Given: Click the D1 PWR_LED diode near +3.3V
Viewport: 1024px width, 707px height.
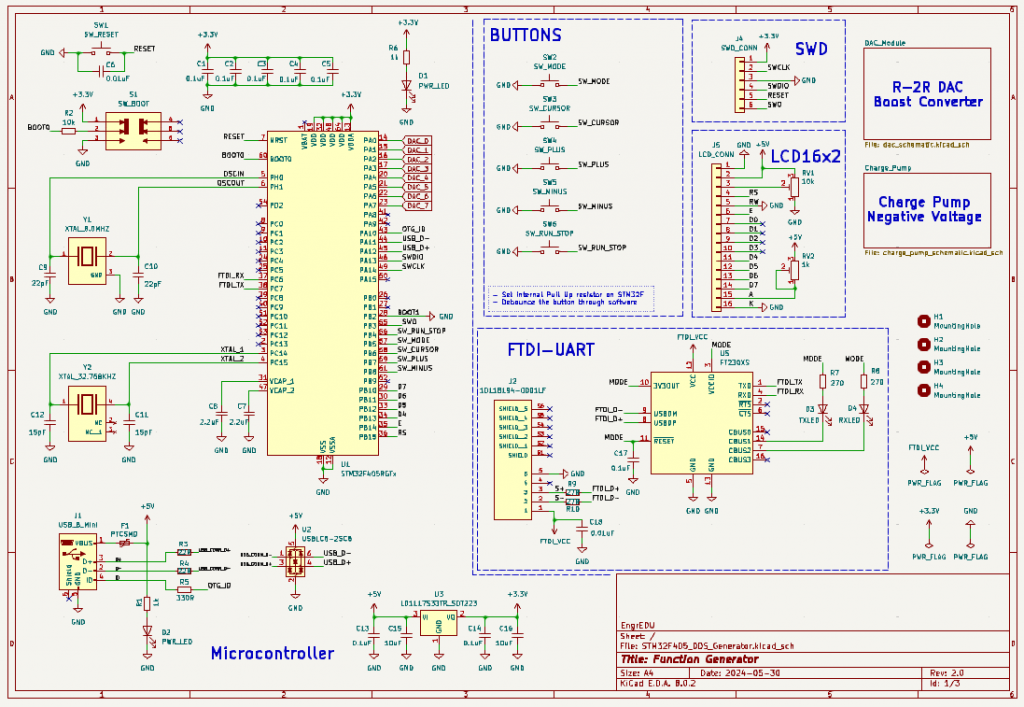Looking at the screenshot, I should coord(407,86).
